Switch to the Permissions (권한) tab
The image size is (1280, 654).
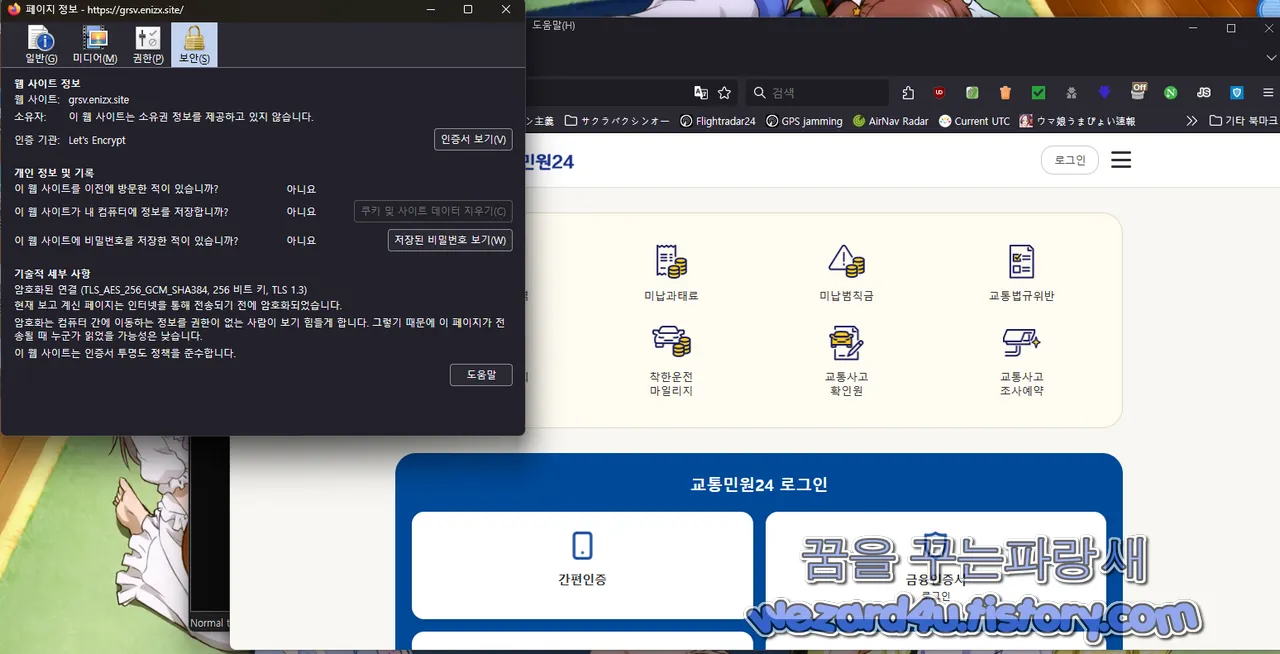click(x=148, y=45)
